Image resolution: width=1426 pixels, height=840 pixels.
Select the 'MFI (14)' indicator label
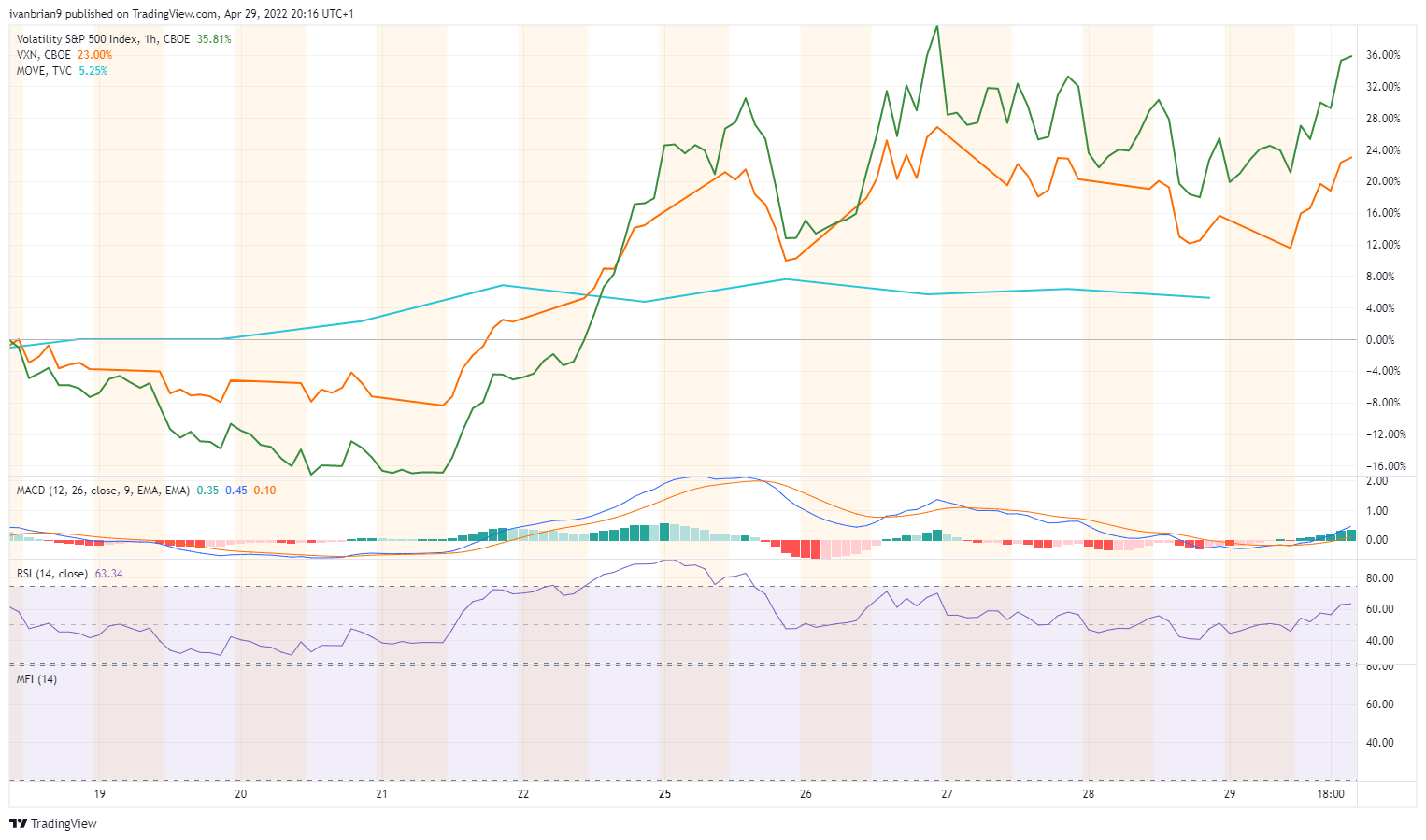pos(36,679)
